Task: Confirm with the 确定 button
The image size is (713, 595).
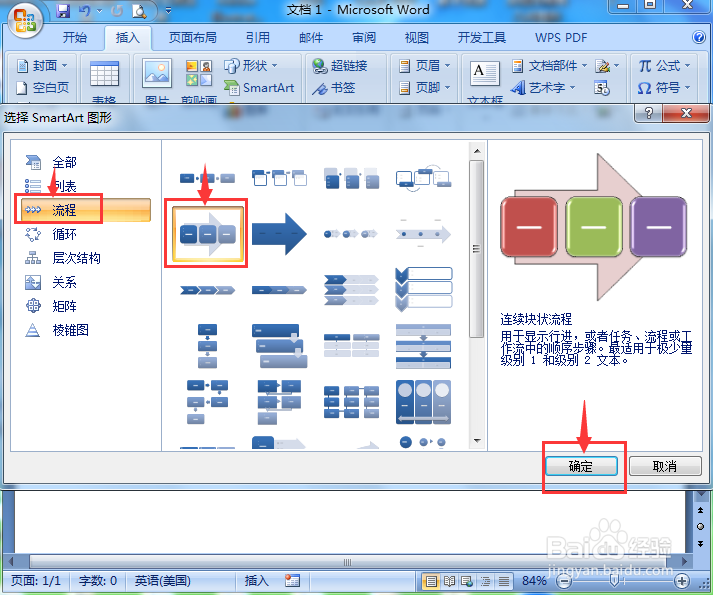Action: click(x=581, y=466)
